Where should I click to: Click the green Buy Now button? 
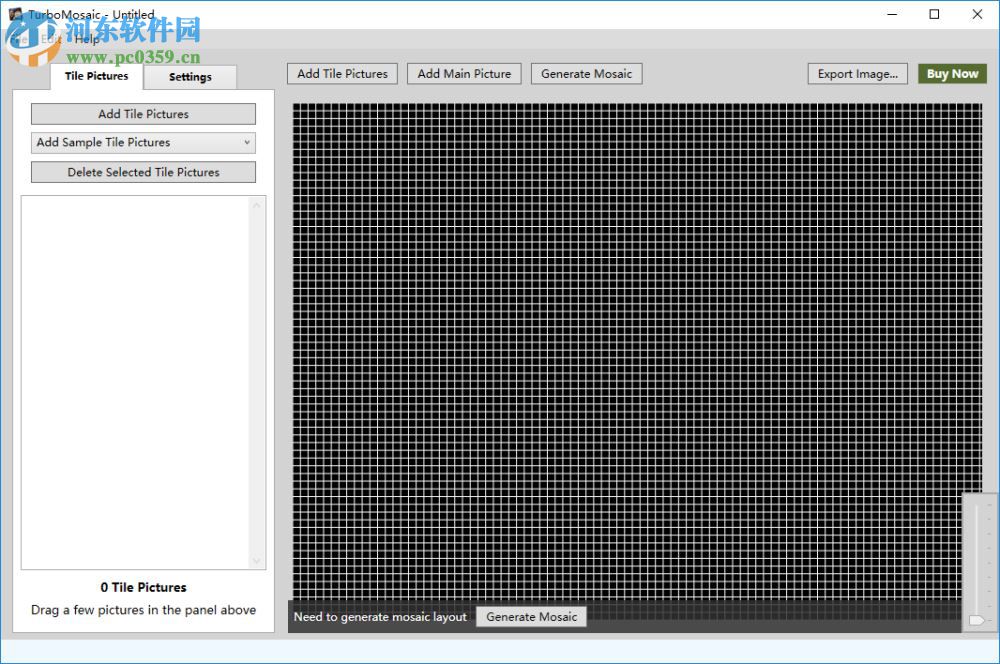tap(952, 74)
